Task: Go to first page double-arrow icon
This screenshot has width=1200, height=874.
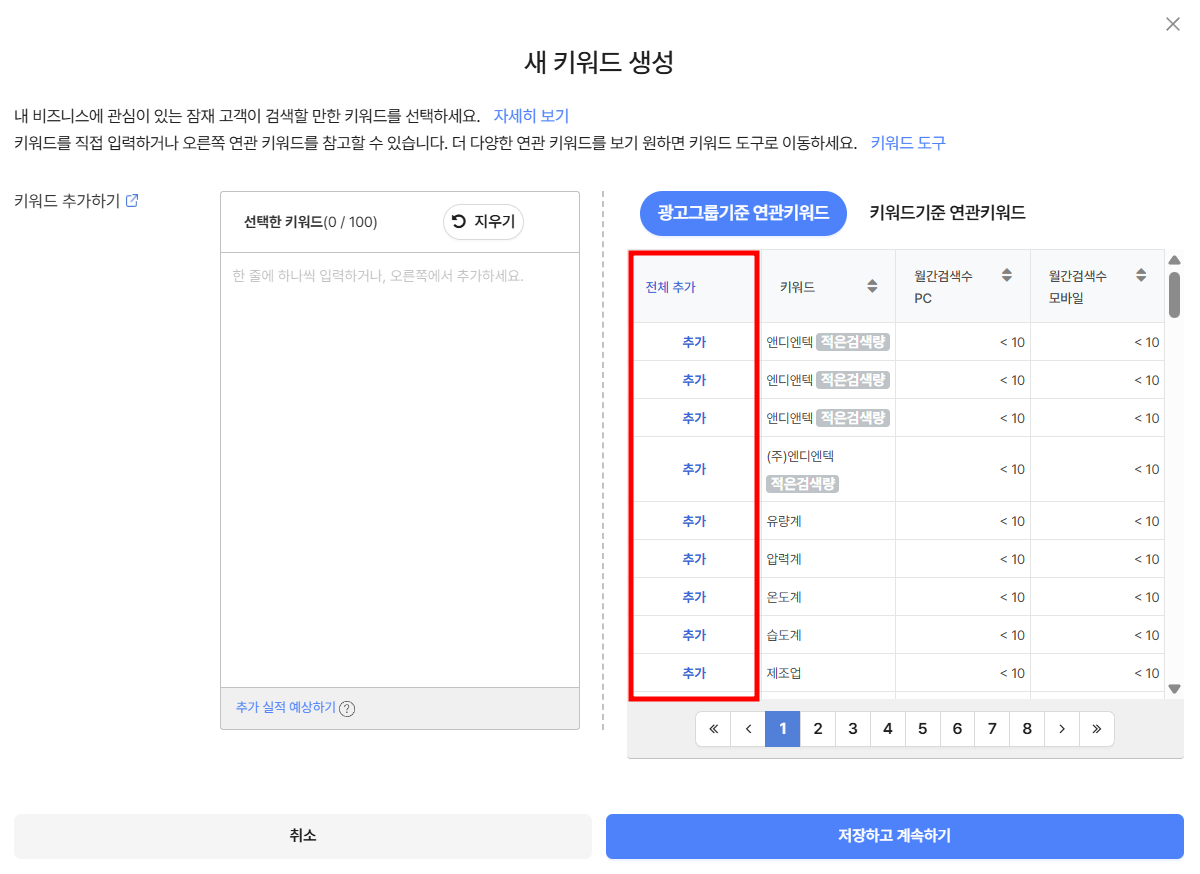Action: click(x=713, y=729)
